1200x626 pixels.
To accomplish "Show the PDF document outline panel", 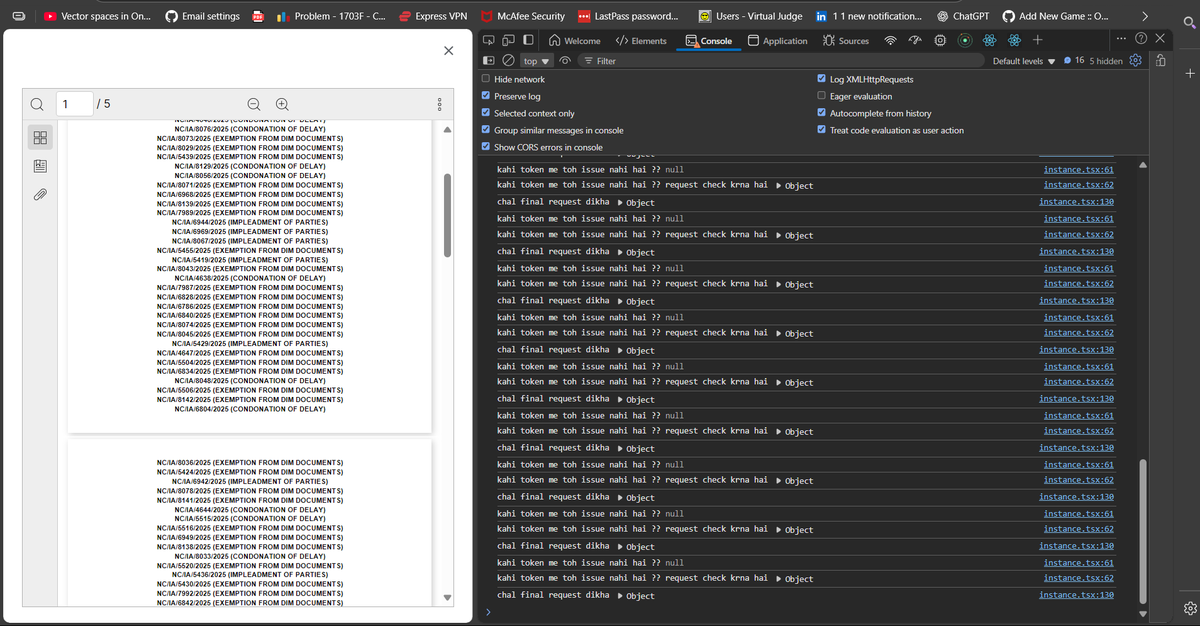I will (x=40, y=165).
